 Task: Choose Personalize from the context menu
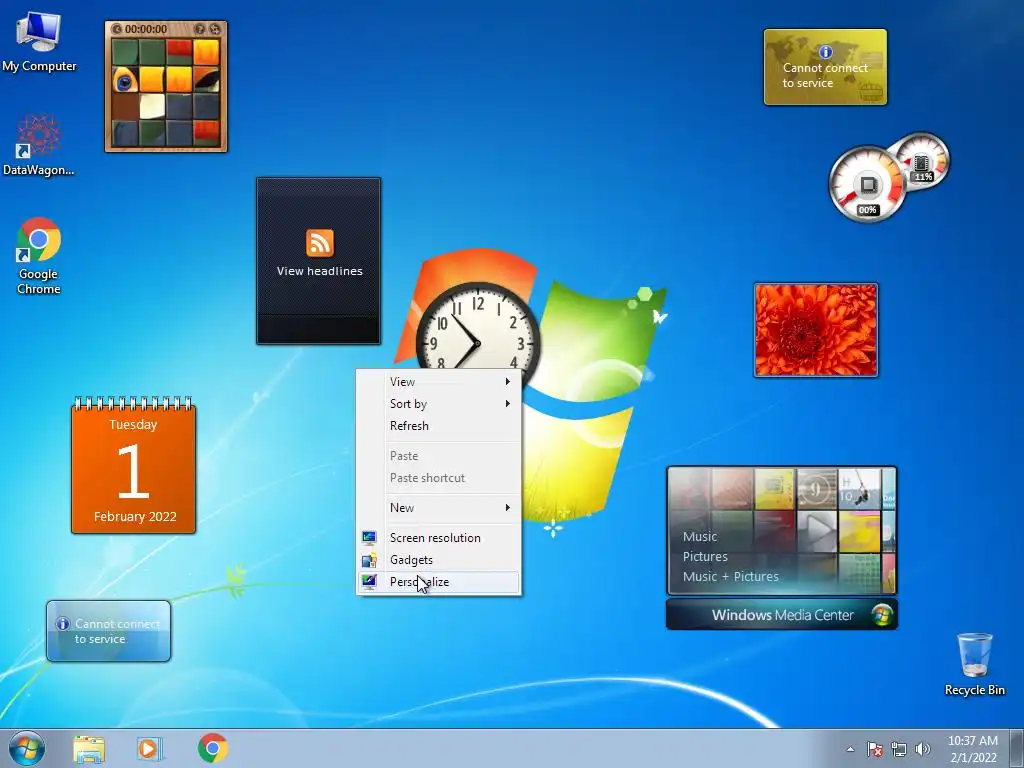click(x=439, y=582)
